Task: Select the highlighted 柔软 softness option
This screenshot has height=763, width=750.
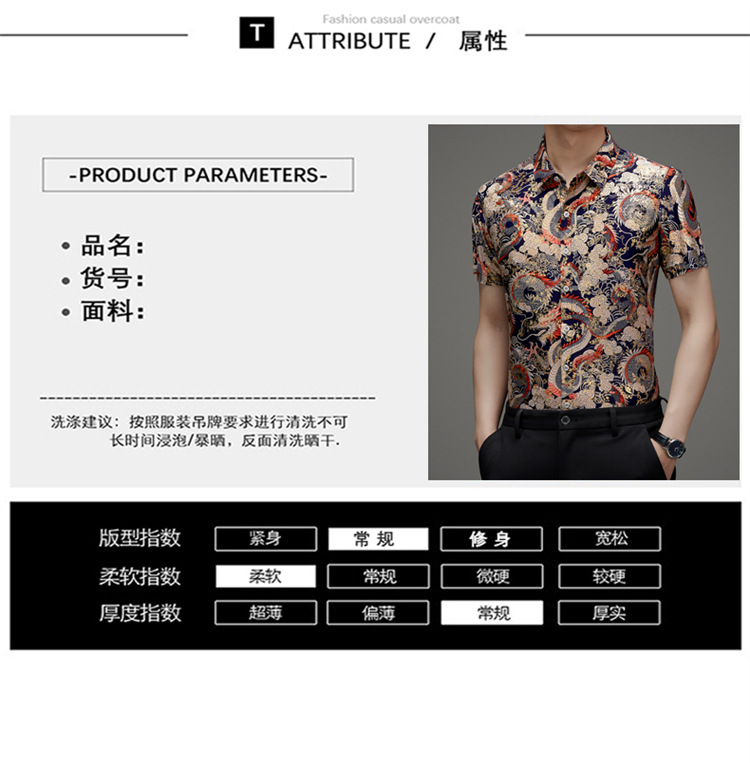Action: coord(266,576)
